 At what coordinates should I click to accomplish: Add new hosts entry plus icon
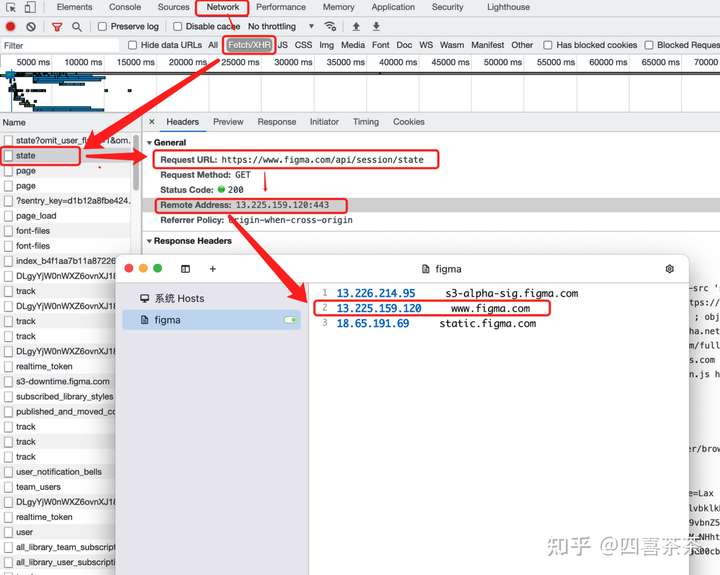213,269
